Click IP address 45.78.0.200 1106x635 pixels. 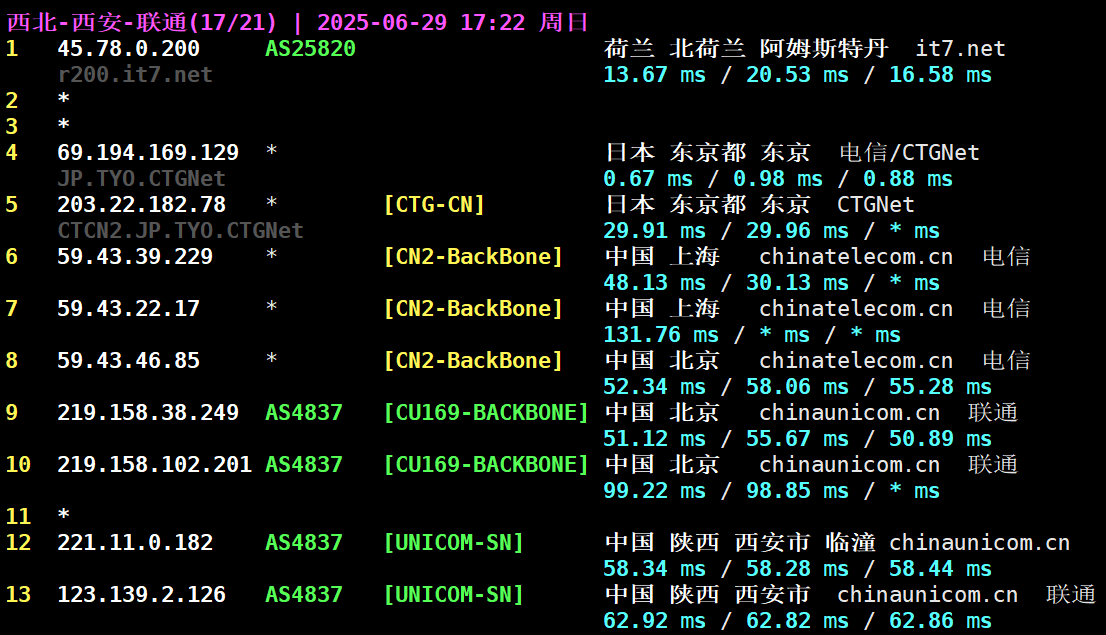coord(128,49)
